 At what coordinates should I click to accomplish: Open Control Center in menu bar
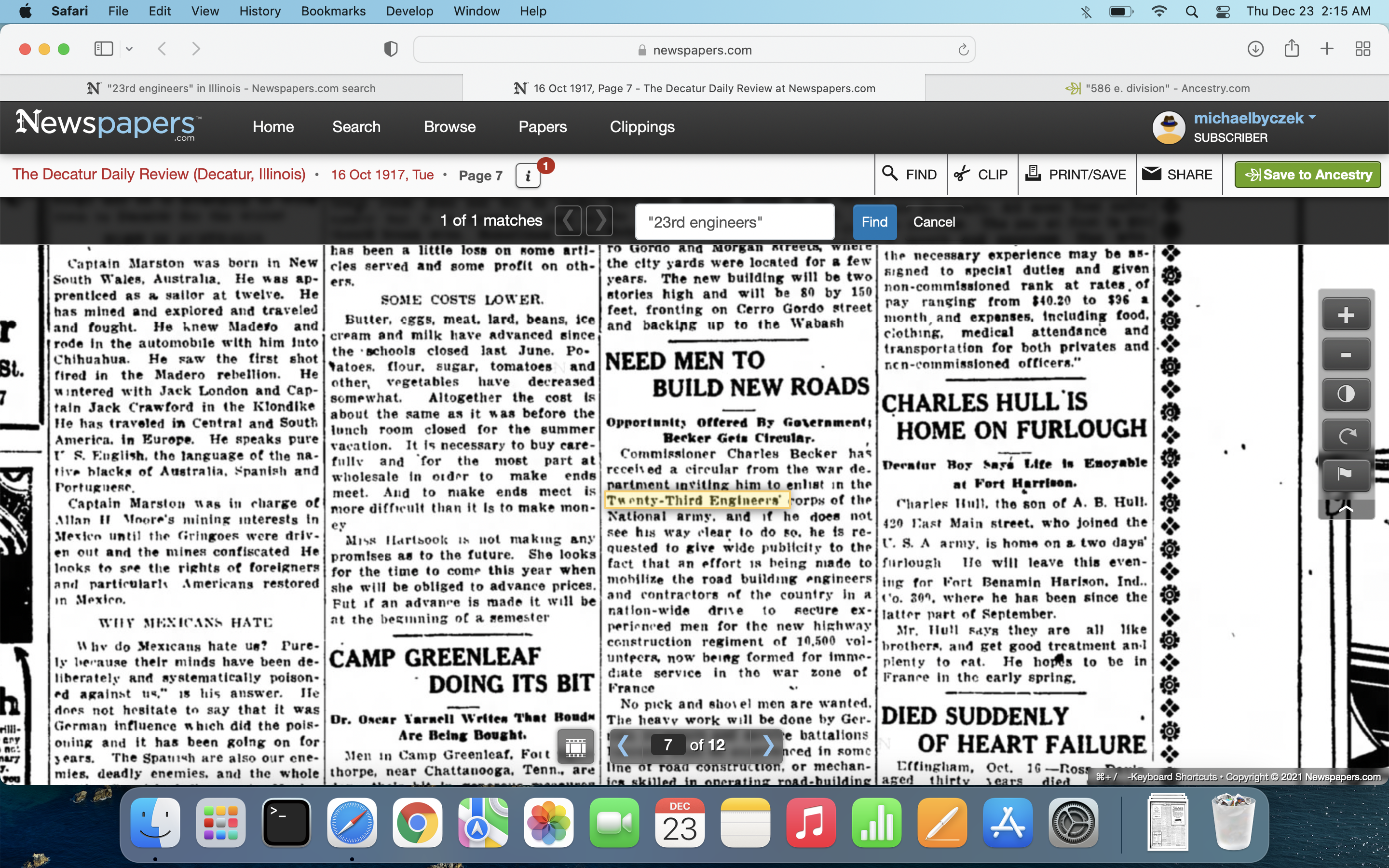pos(1223,11)
